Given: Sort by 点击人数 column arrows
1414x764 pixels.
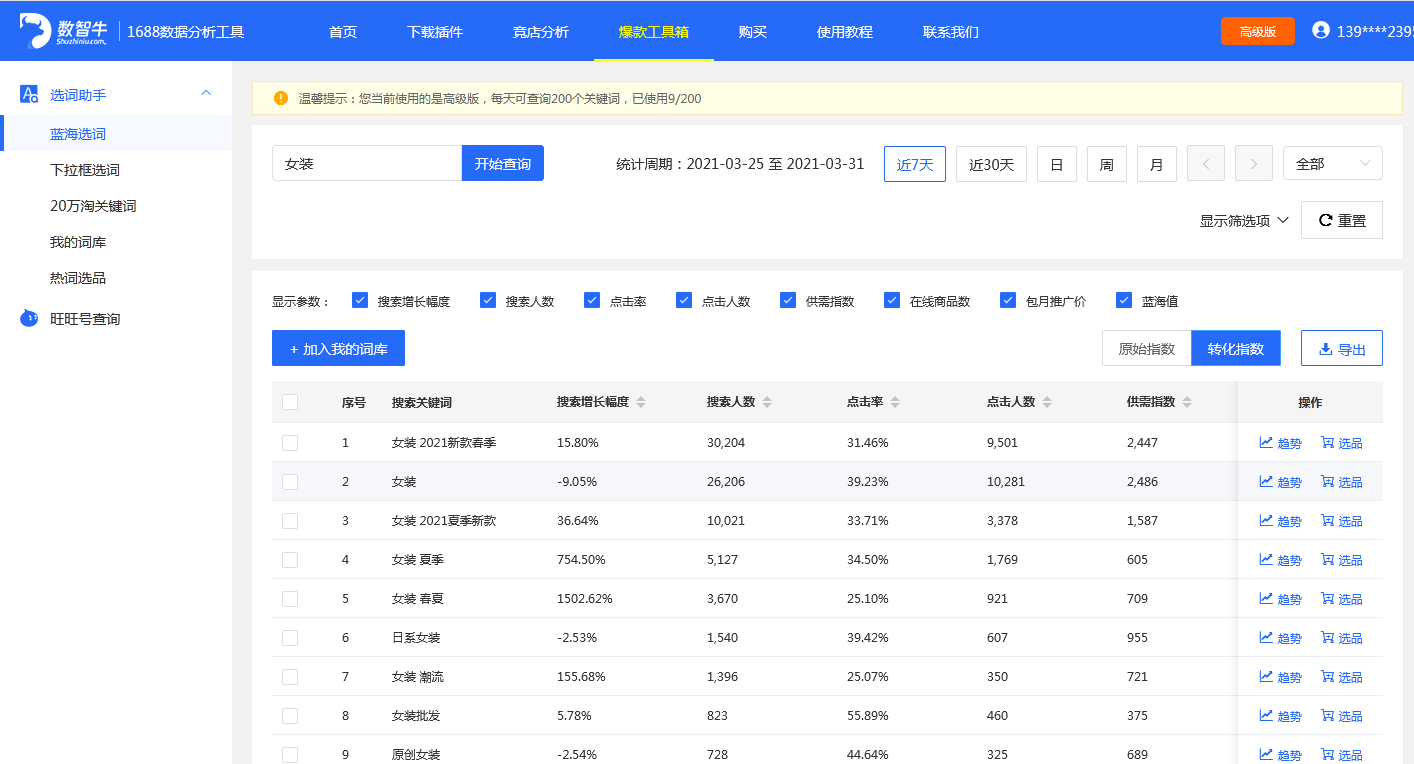Looking at the screenshot, I should coord(1047,402).
